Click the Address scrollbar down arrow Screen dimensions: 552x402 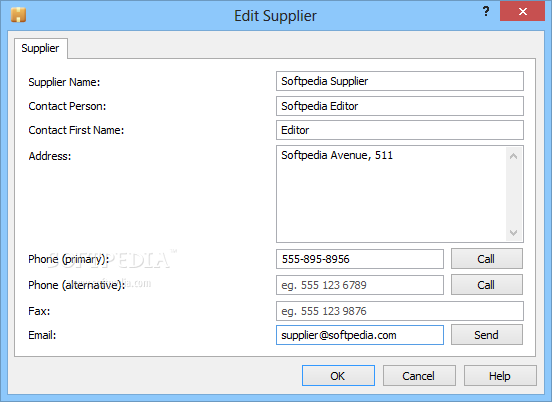pyautogui.click(x=513, y=233)
